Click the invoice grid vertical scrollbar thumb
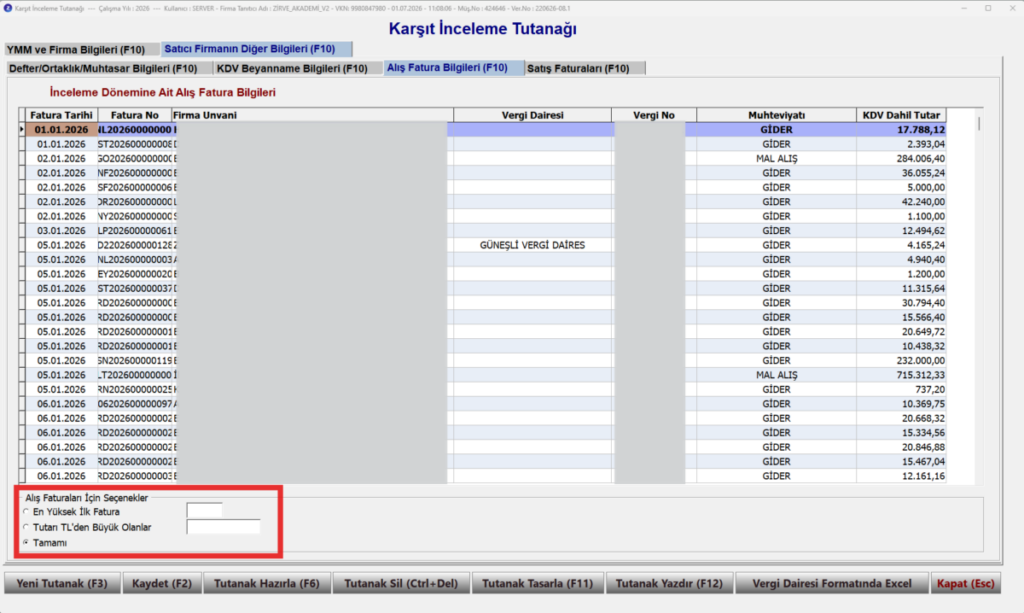 point(978,123)
